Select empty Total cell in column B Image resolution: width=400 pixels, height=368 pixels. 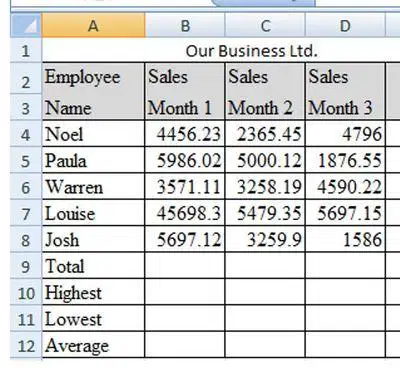[185, 266]
